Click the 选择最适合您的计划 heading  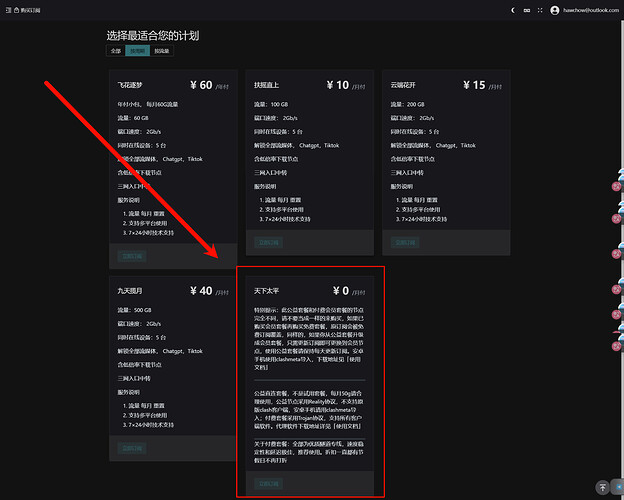153,35
